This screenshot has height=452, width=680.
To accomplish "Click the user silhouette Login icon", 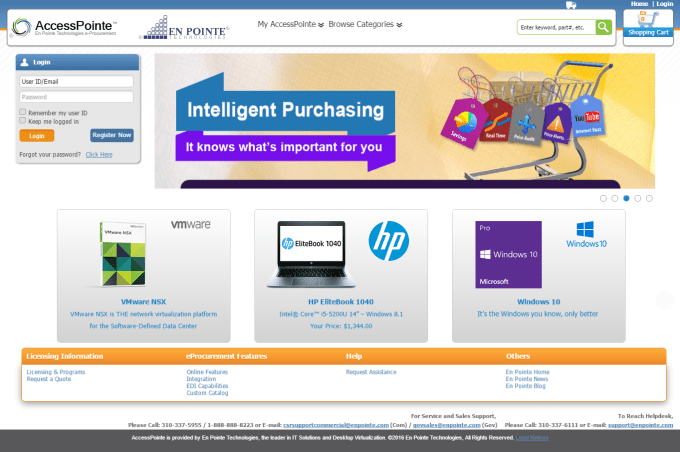I will (x=25, y=62).
